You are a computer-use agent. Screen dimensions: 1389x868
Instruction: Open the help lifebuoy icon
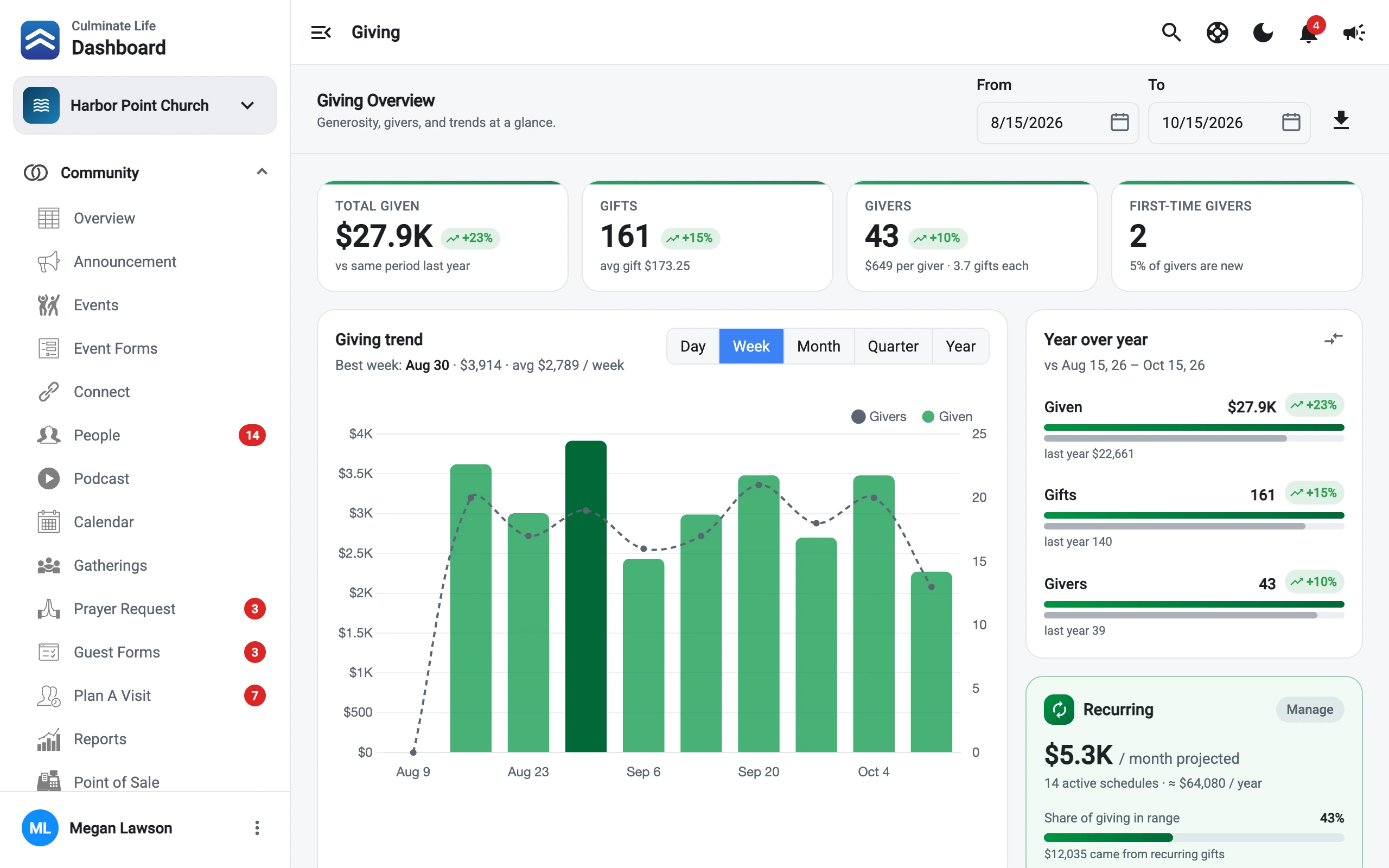[1217, 33]
